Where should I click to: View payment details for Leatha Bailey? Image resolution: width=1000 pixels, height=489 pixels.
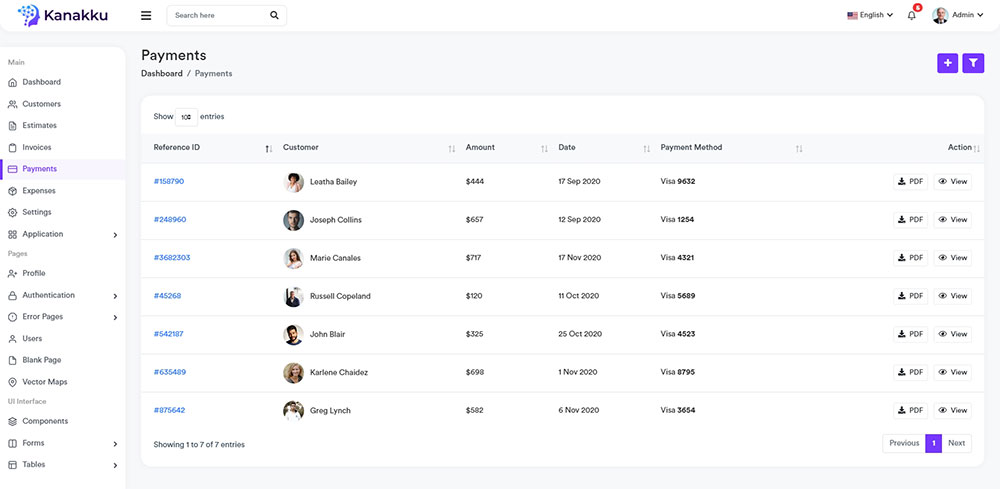(x=952, y=182)
